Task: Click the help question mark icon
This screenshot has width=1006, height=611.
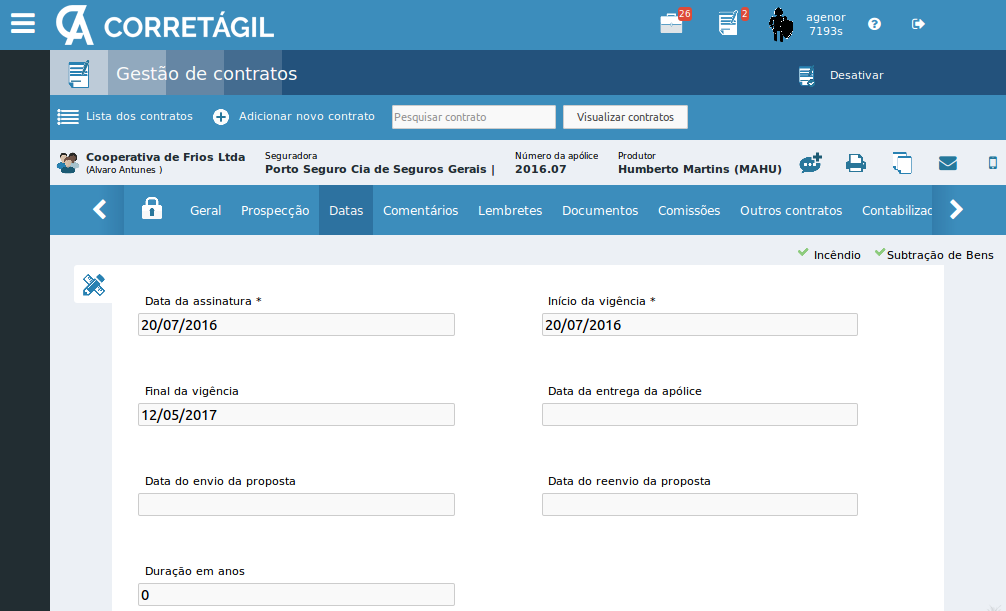Action: tap(874, 24)
